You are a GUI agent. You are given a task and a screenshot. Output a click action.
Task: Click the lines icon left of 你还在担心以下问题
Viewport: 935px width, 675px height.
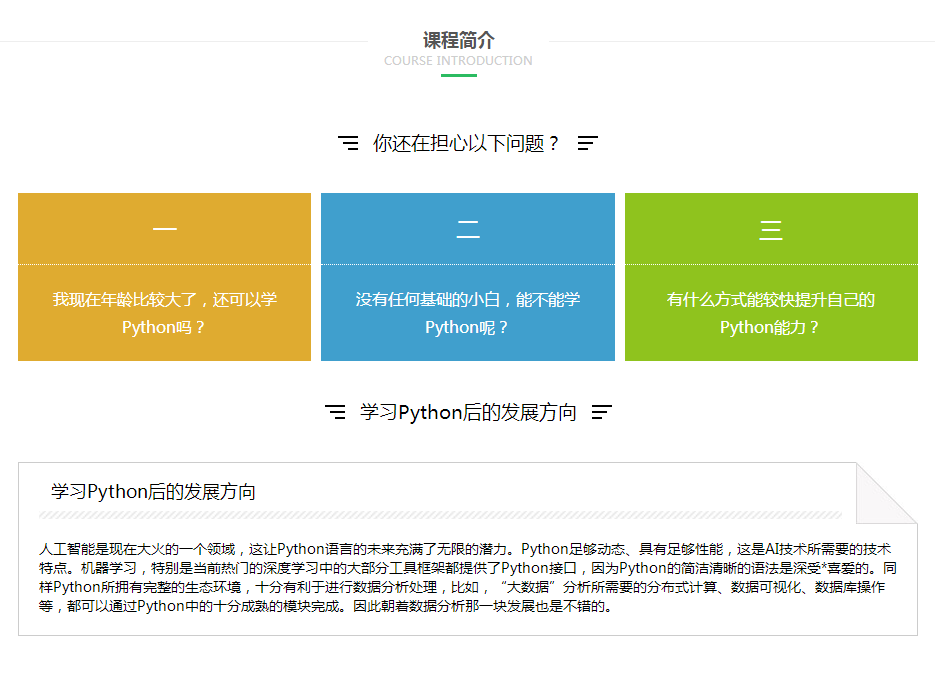click(348, 144)
